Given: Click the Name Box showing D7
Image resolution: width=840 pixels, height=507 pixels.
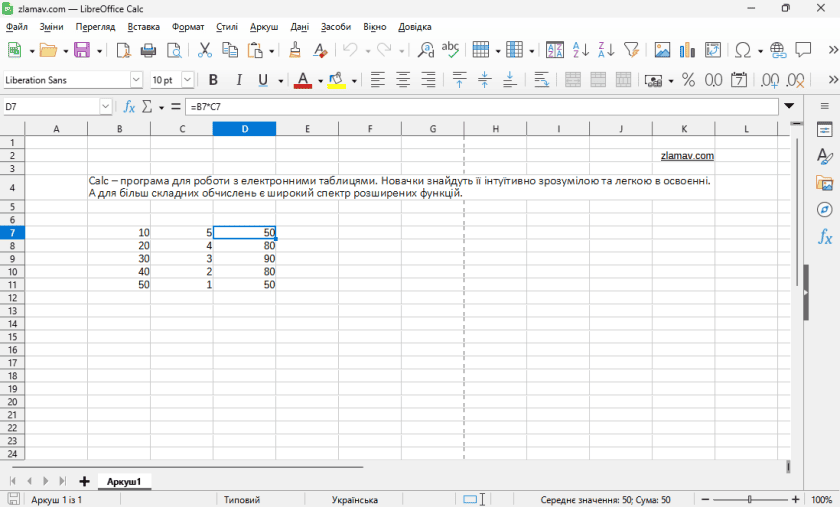Looking at the screenshot, I should point(50,106).
